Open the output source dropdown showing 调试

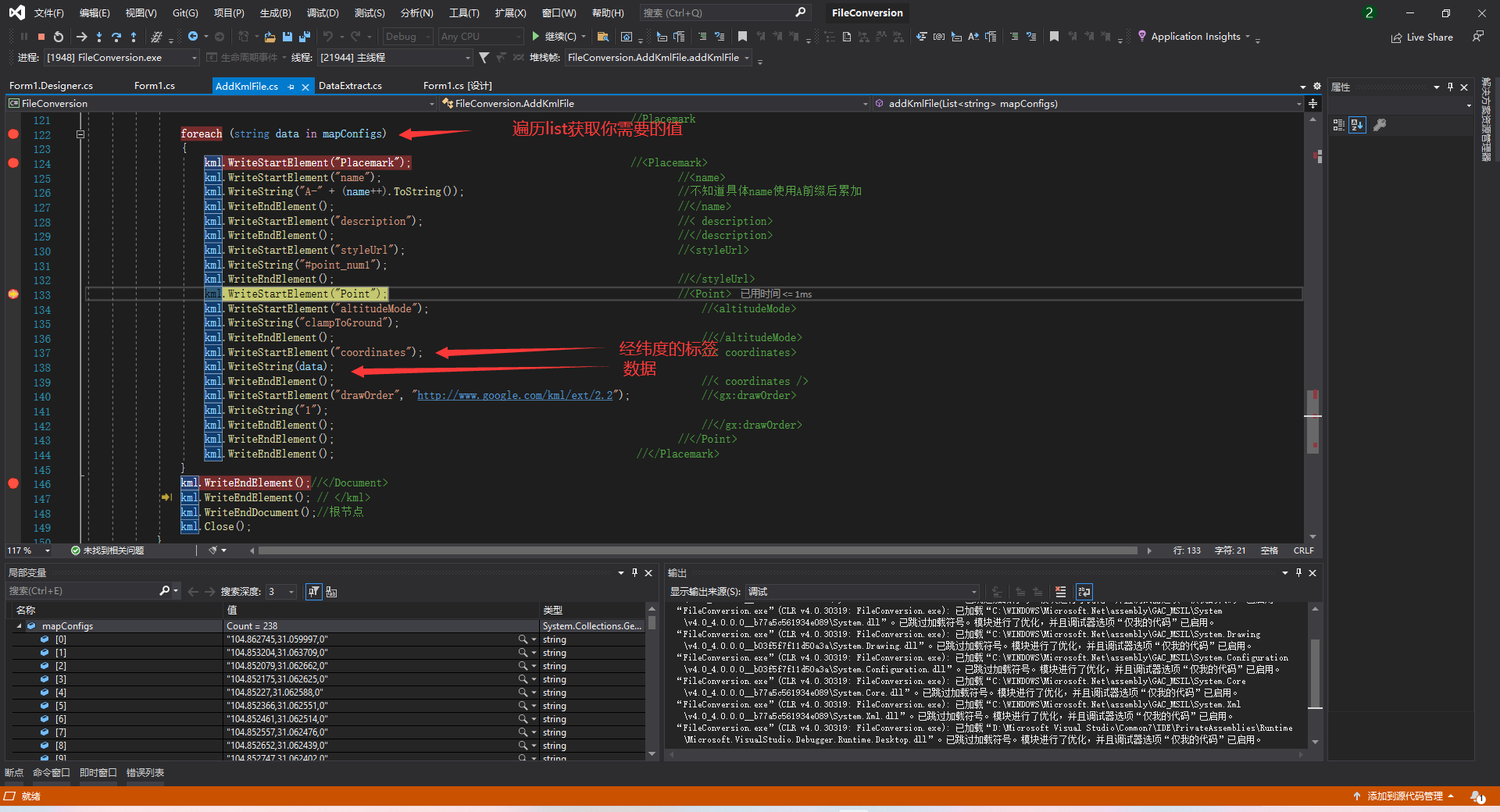click(862, 592)
